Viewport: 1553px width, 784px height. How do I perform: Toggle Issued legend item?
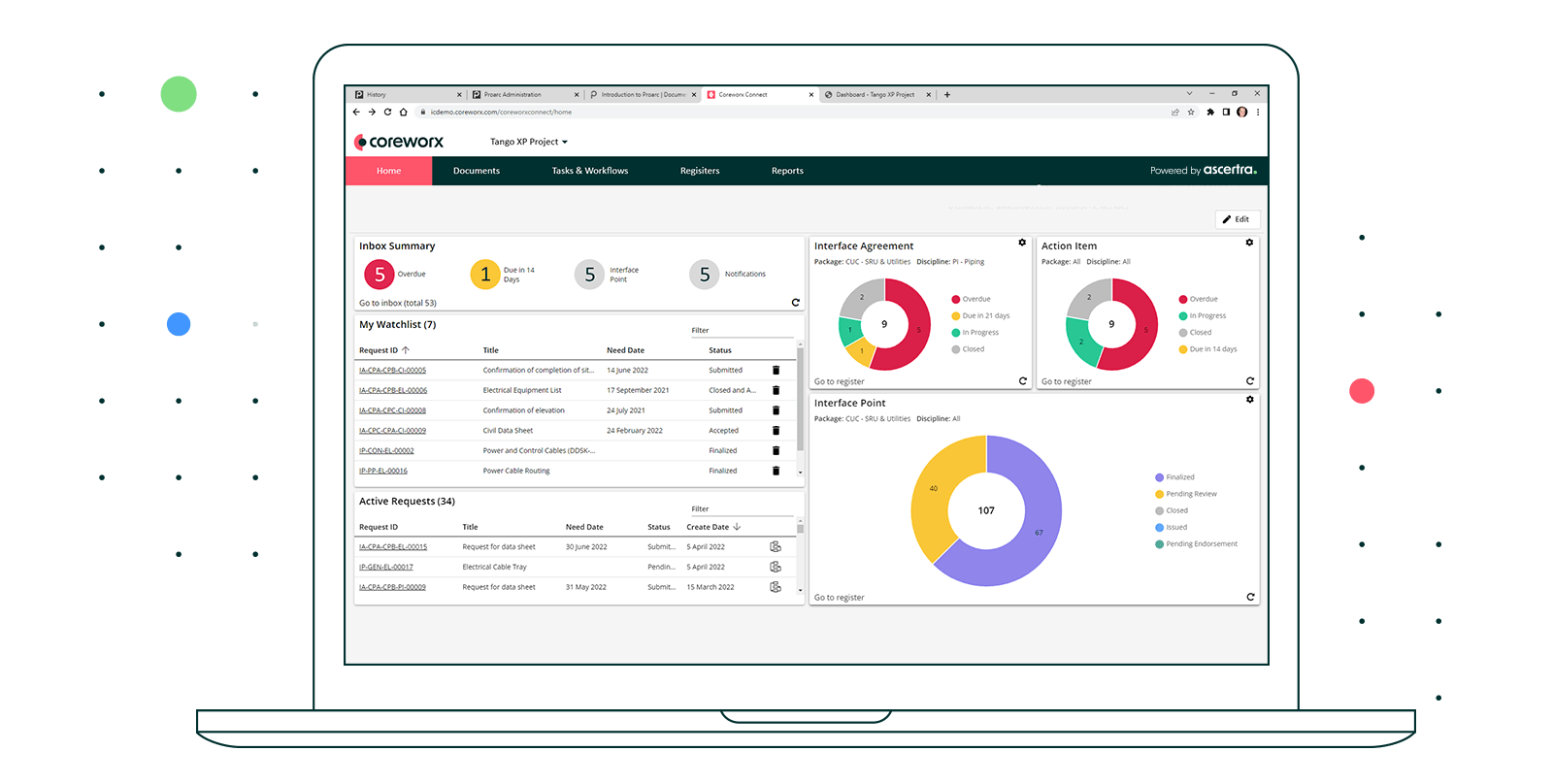click(x=1172, y=527)
